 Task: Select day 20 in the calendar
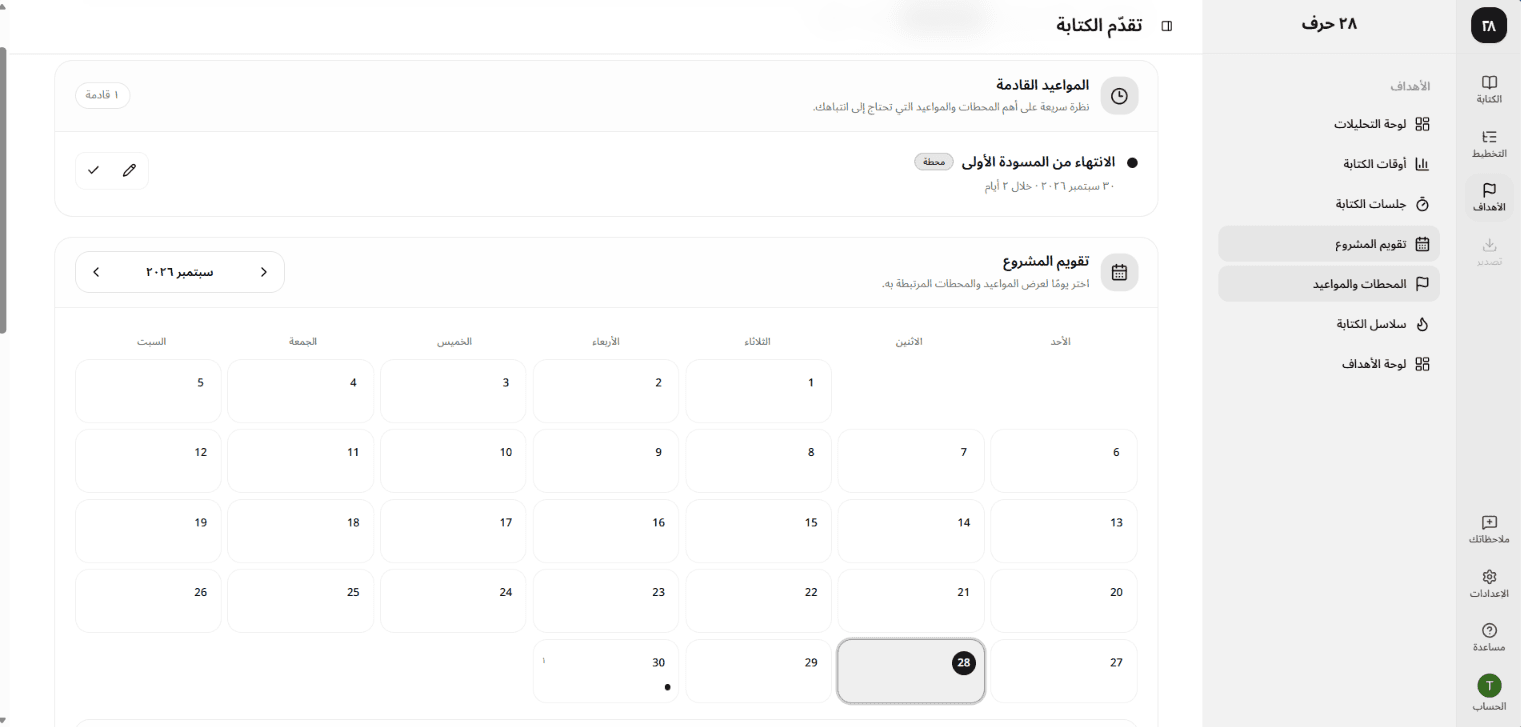[1064, 601]
